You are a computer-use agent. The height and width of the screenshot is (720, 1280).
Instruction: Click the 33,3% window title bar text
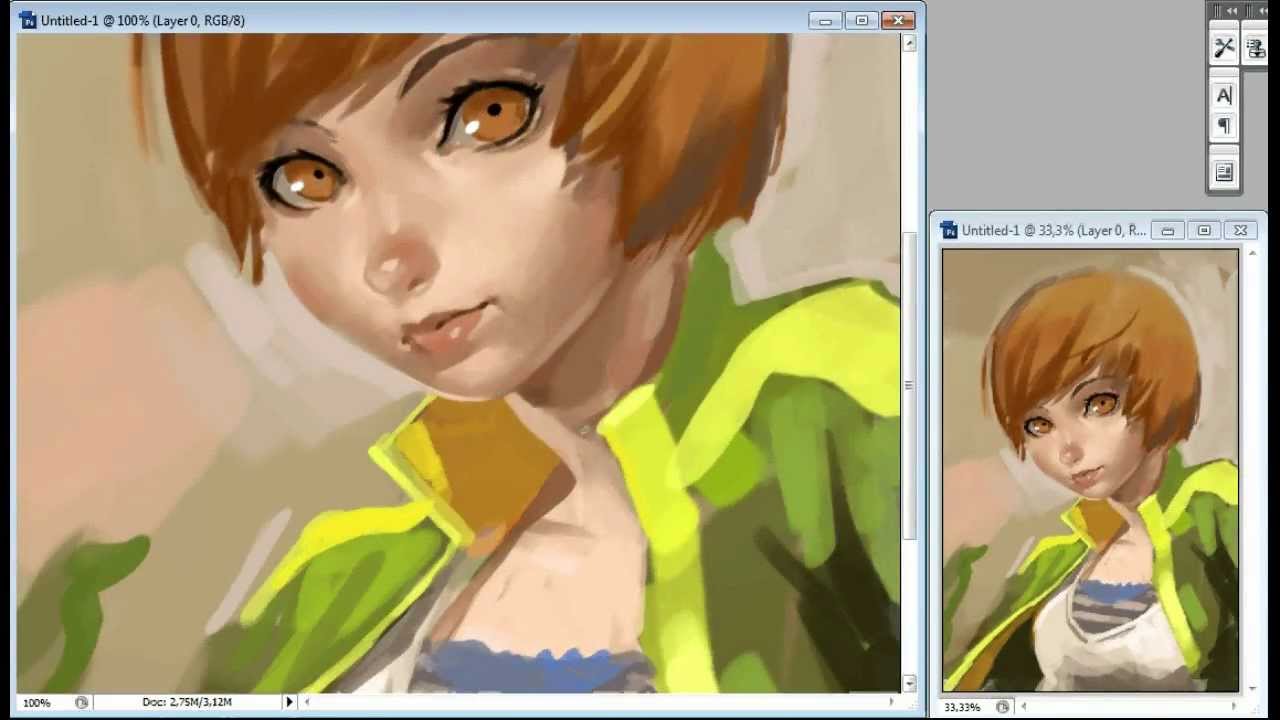[1054, 230]
